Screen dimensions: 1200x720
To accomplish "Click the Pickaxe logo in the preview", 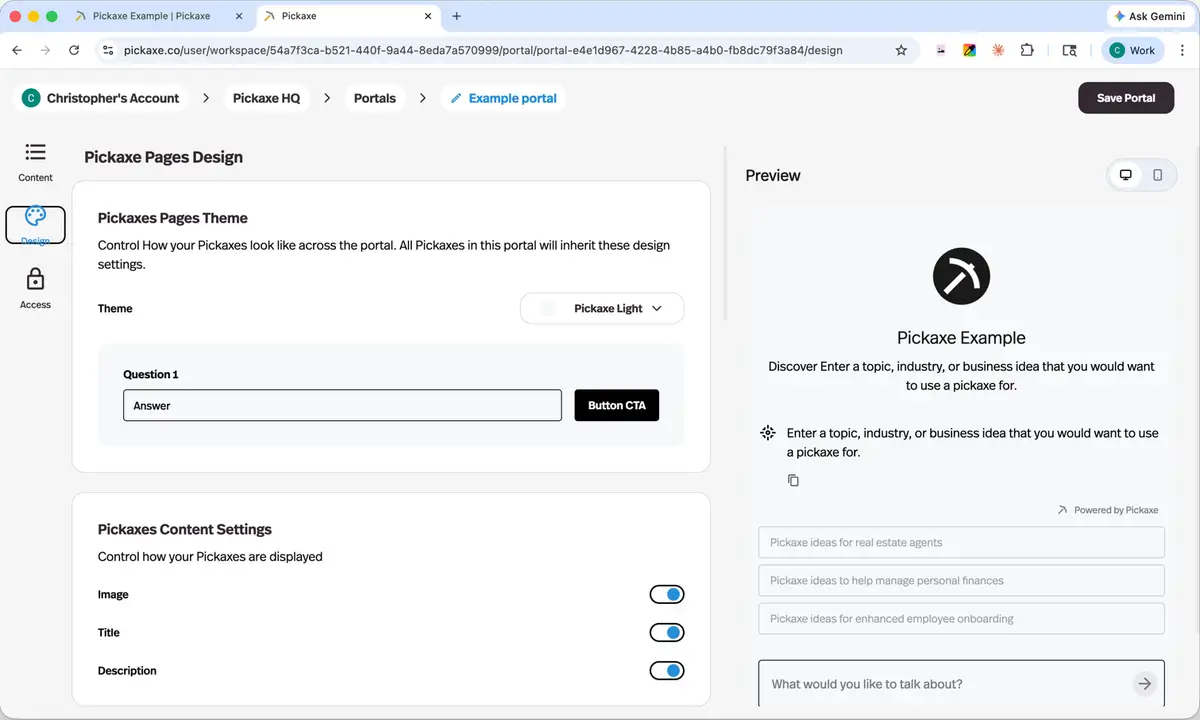I will click(x=961, y=276).
